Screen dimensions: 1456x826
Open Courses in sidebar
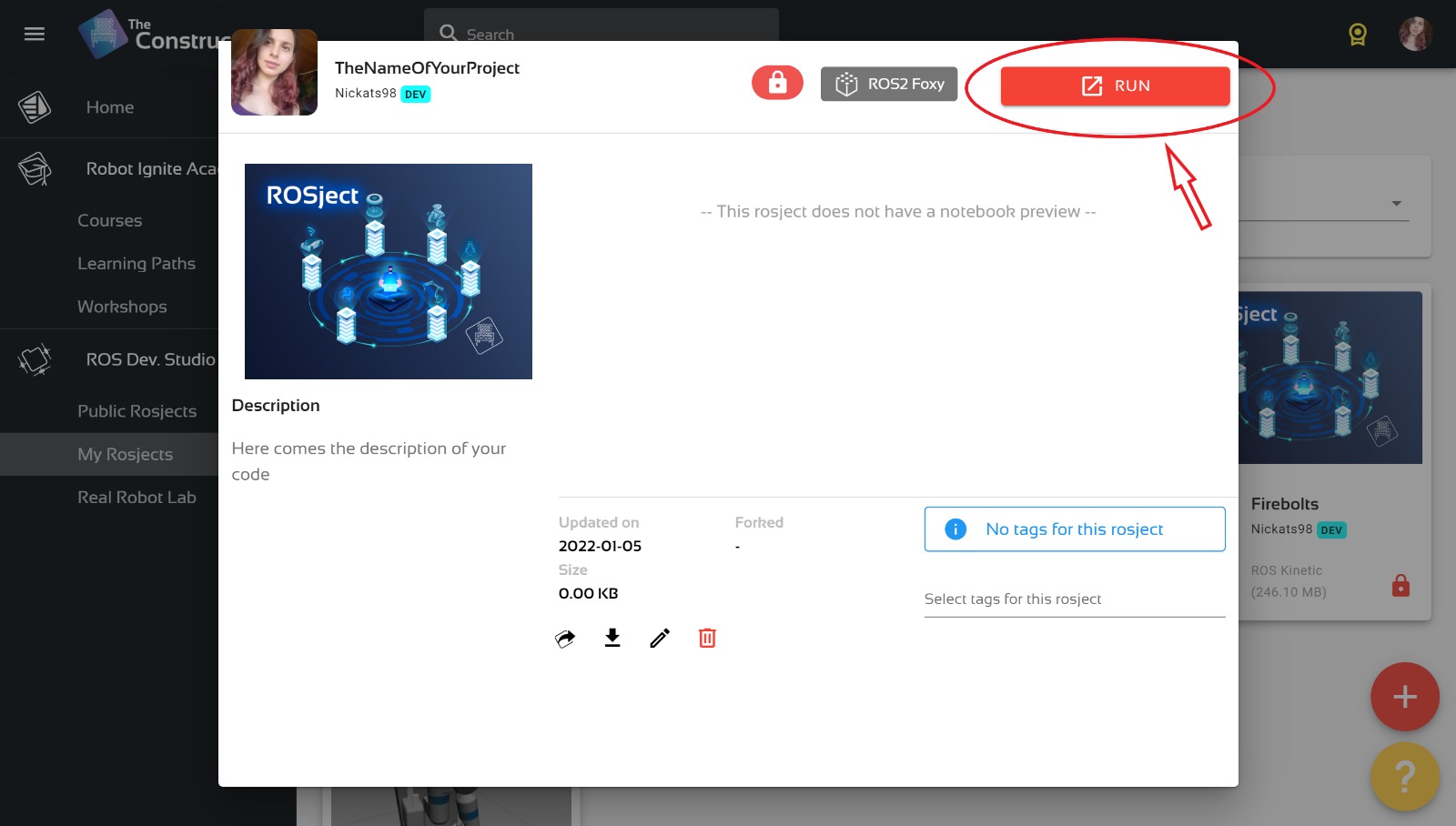tap(110, 221)
